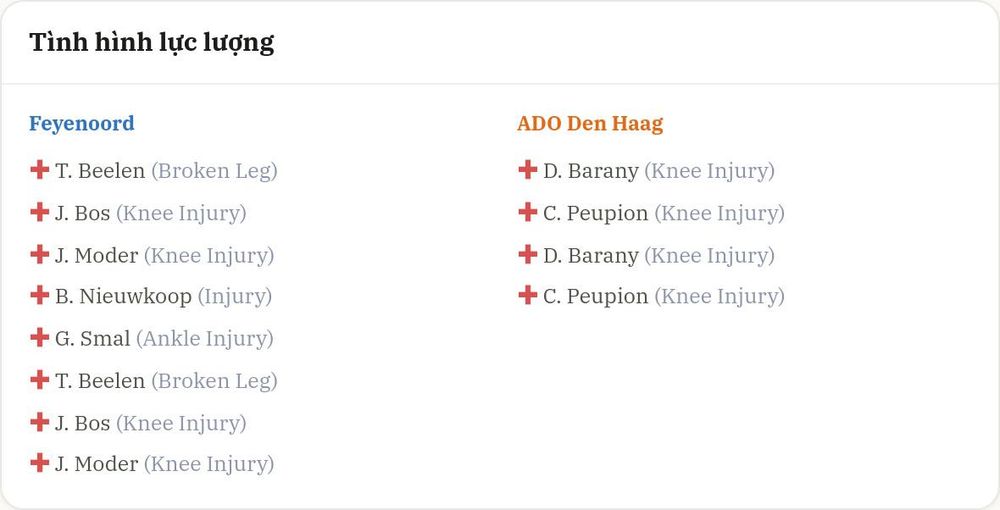Choose the first C. Peupion player name

tap(596, 214)
